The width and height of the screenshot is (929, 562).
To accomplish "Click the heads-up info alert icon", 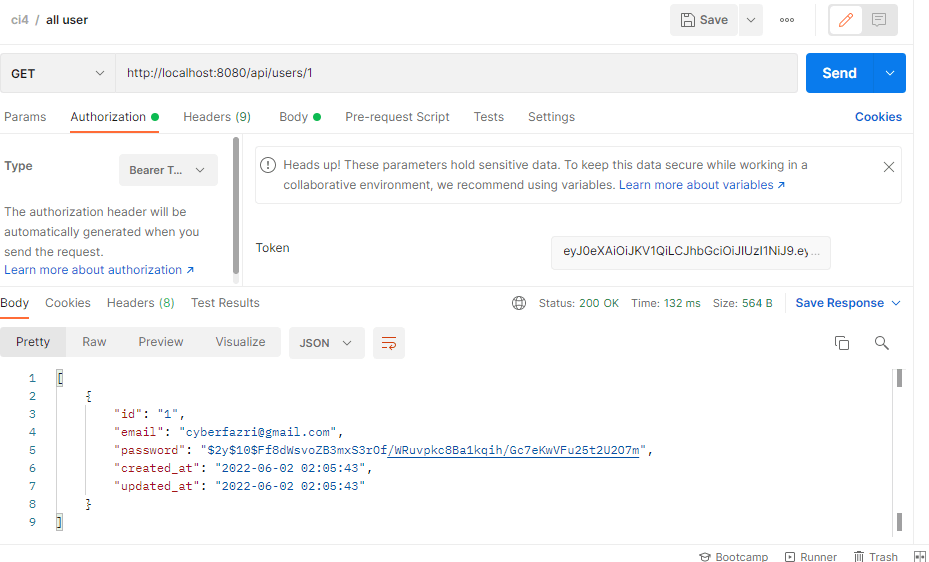I will coord(268,165).
